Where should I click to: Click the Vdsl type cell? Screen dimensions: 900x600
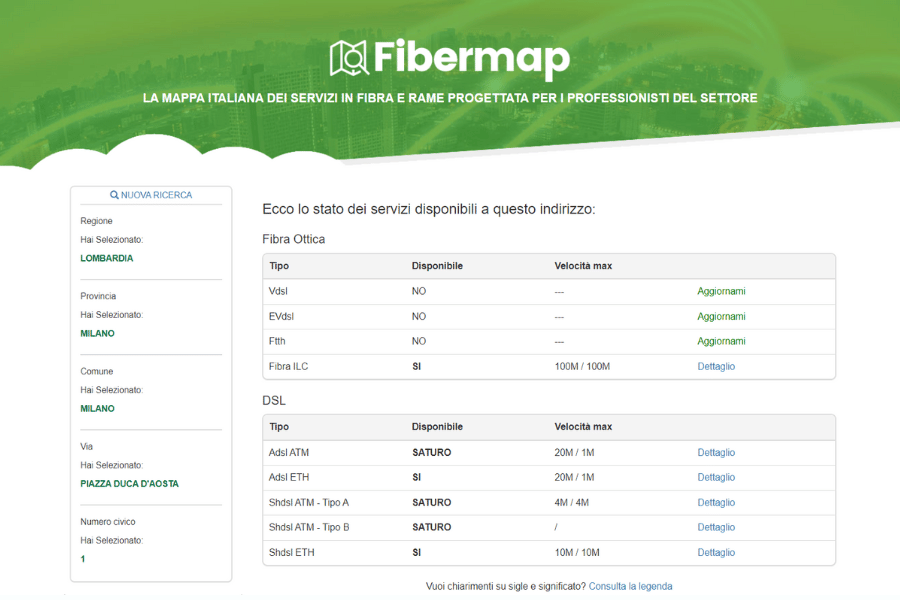(x=278, y=291)
